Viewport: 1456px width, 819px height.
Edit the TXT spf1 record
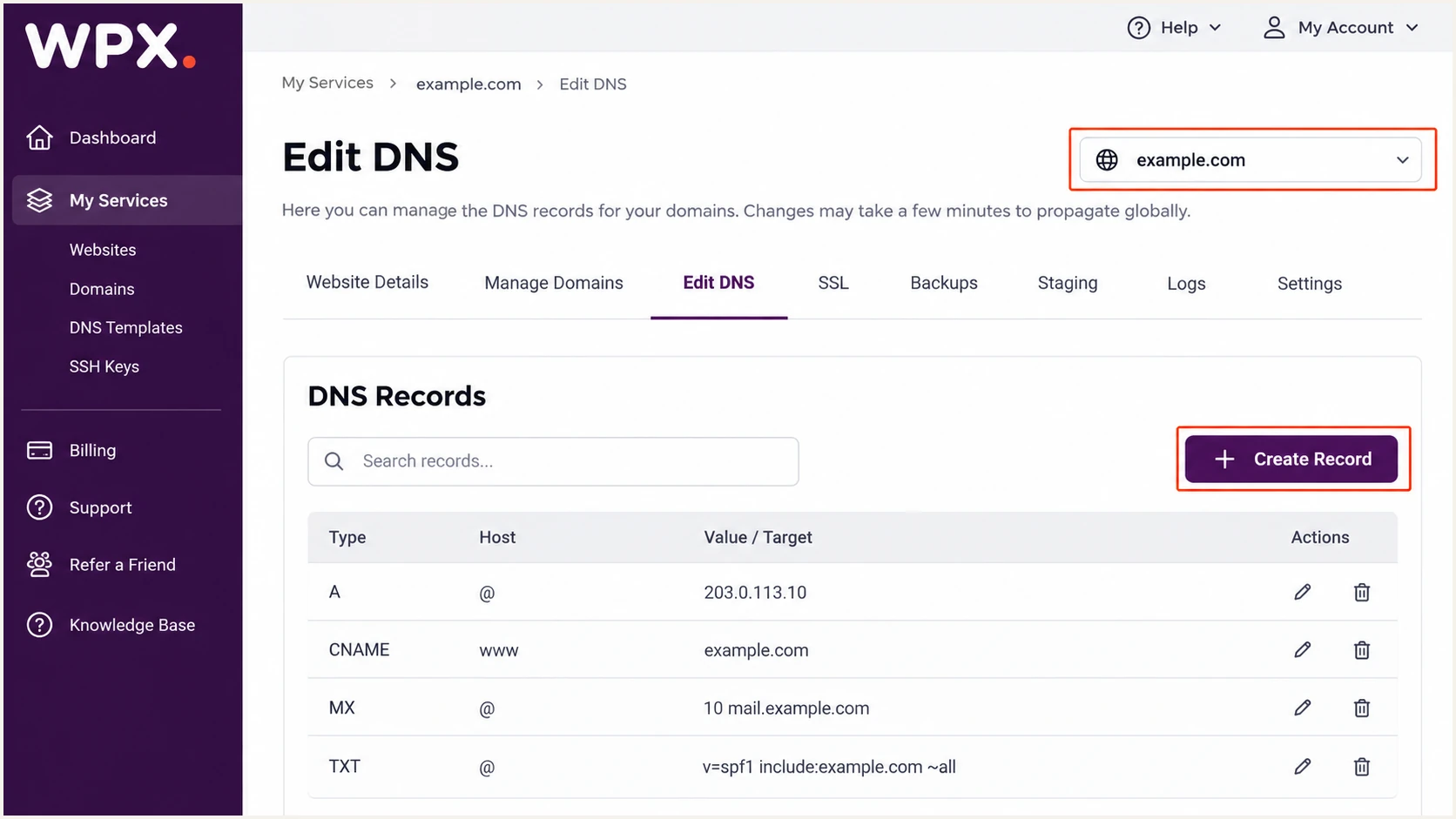tap(1303, 766)
